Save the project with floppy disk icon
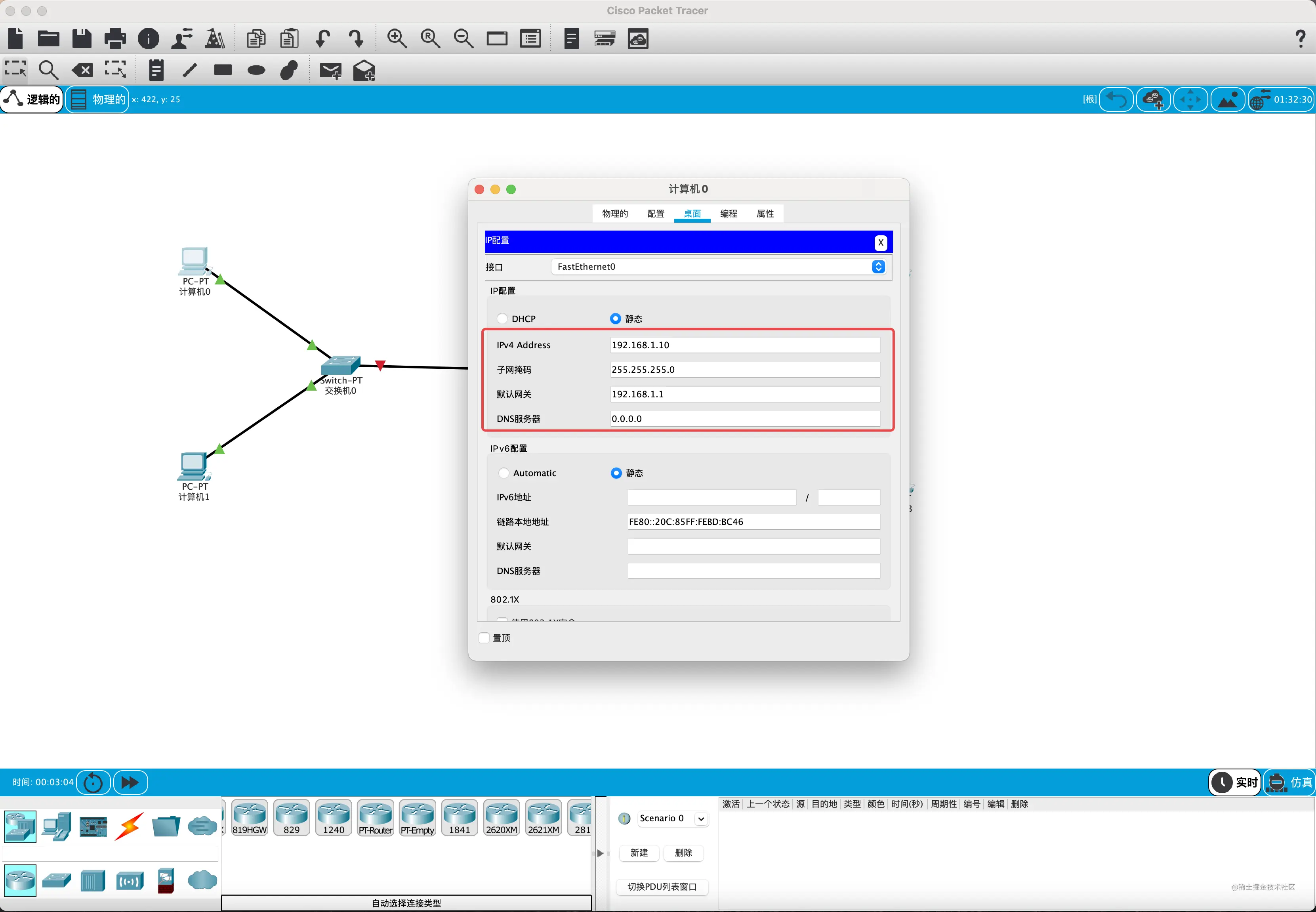Viewport: 1316px width, 912px height. [x=82, y=38]
